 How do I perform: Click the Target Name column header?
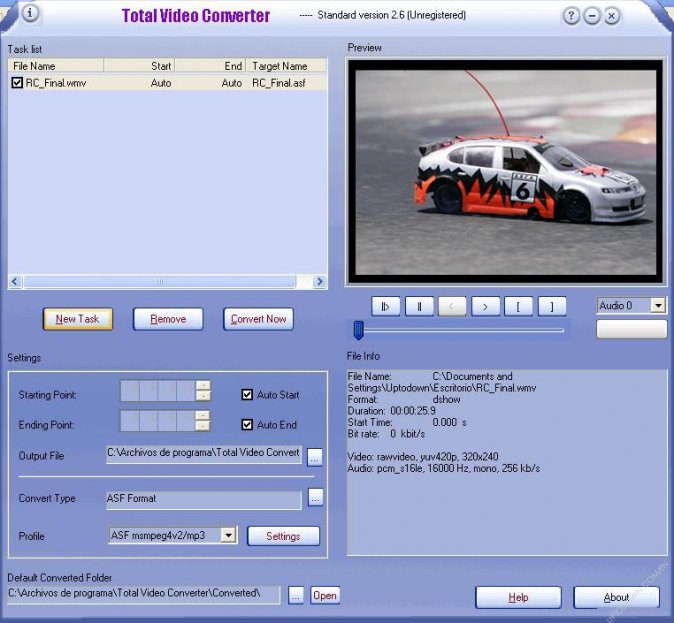pos(286,66)
